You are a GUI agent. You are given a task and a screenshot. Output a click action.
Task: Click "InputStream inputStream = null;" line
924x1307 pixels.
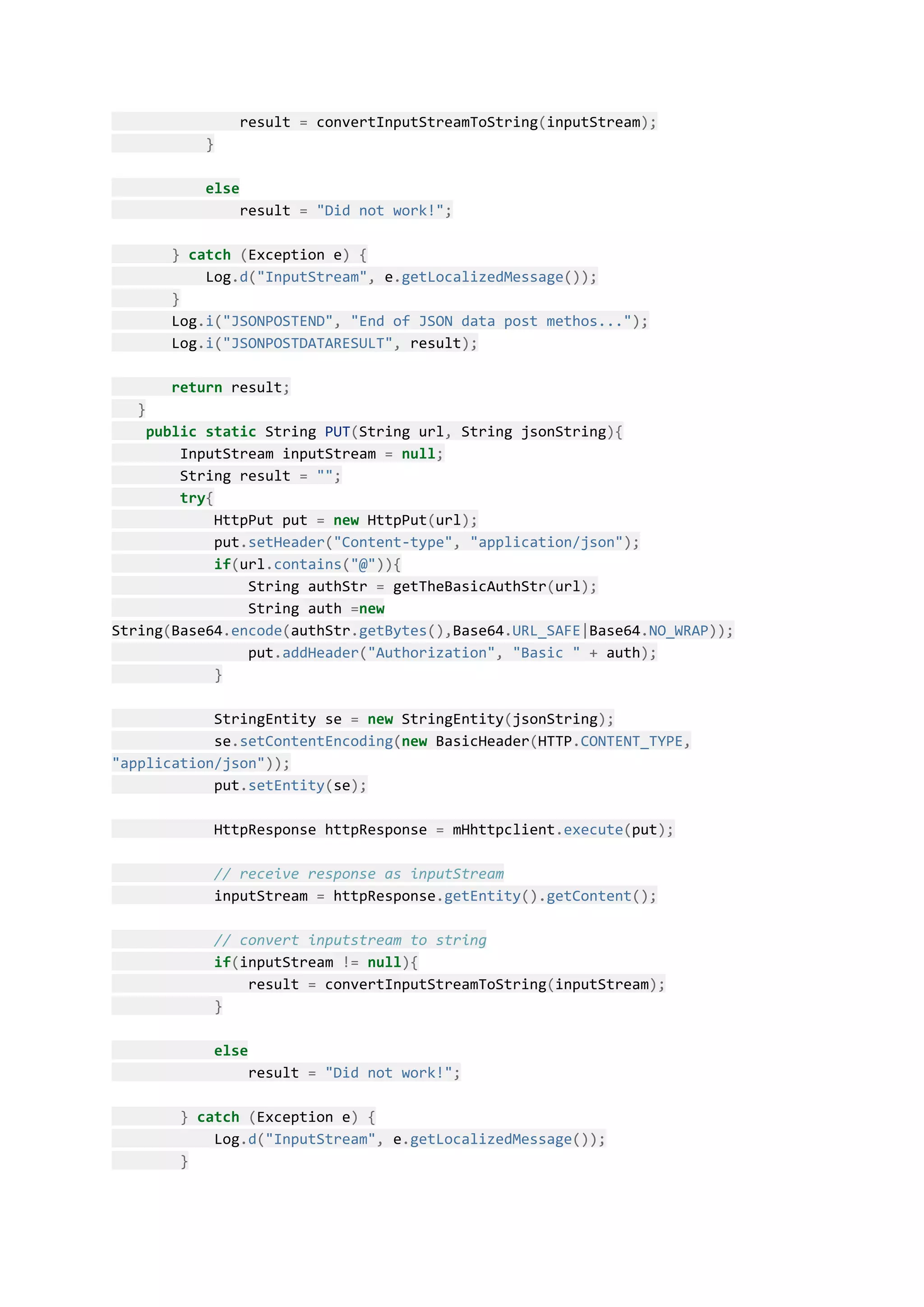(311, 454)
